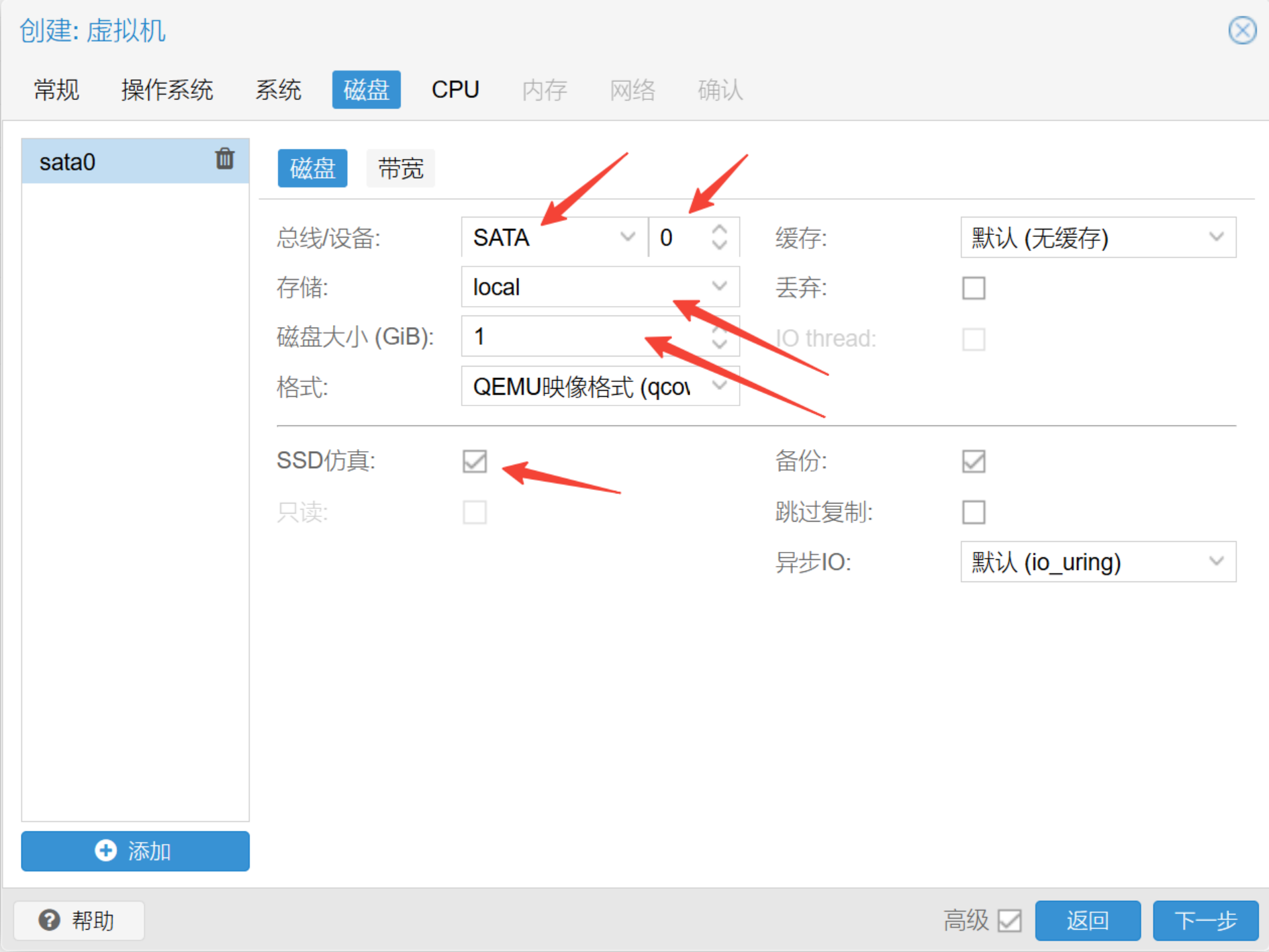This screenshot has height=952, width=1269.
Task: Click the 磁盘大小 (GiB) input field
Action: pos(577,336)
